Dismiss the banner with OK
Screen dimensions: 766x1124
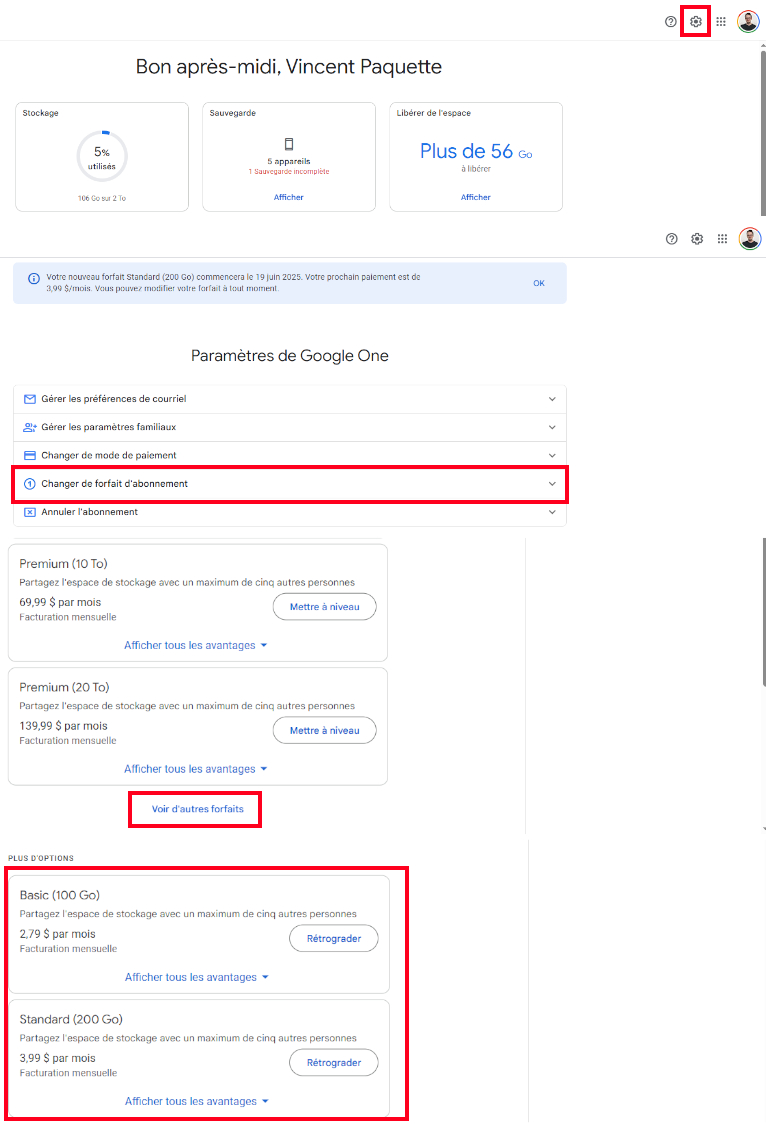pos(539,283)
